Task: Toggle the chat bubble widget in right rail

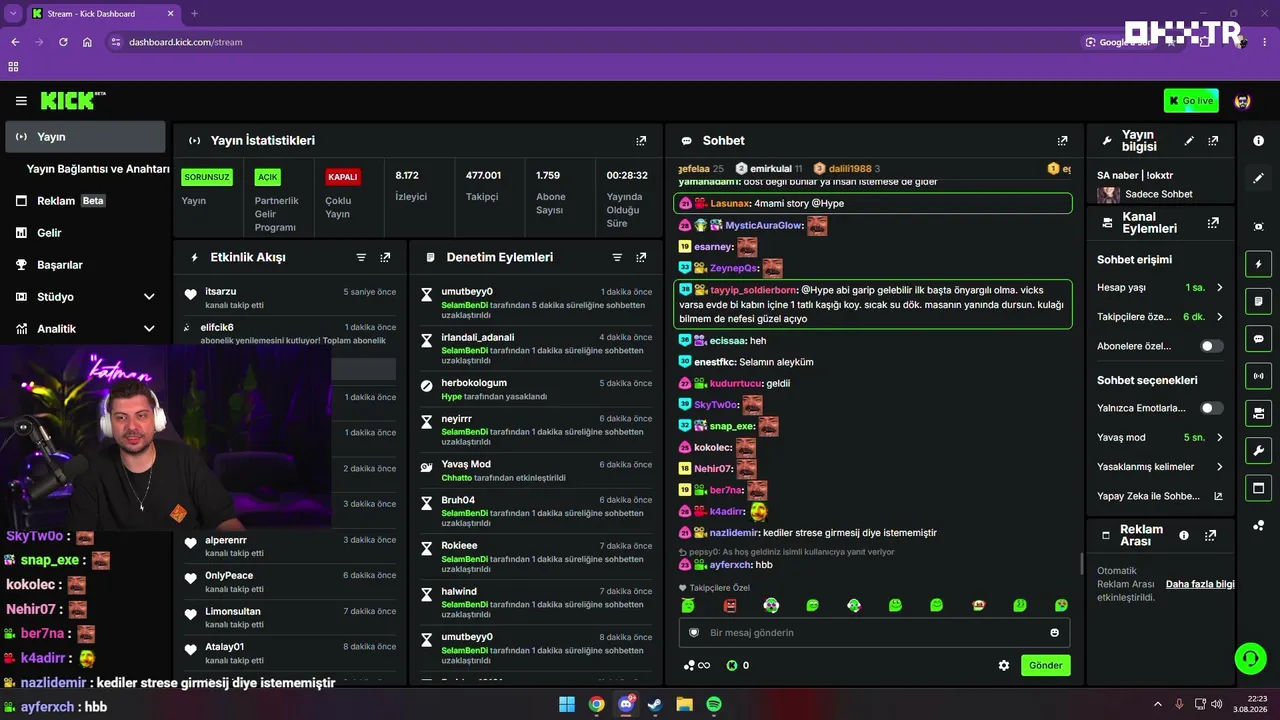Action: click(x=1258, y=338)
